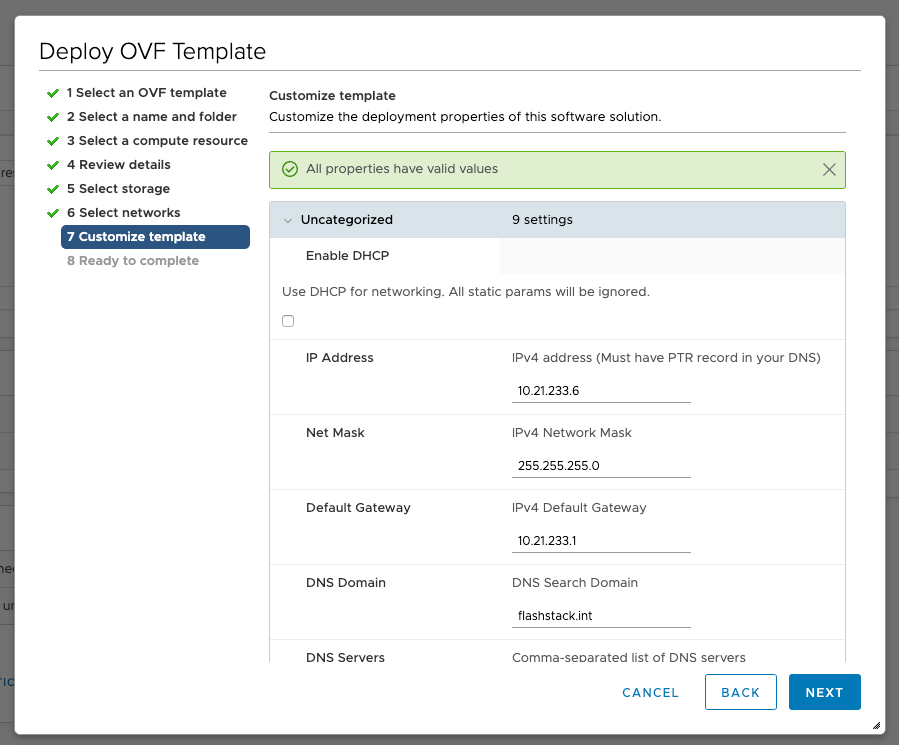Open step 4 Review details

click(x=118, y=165)
